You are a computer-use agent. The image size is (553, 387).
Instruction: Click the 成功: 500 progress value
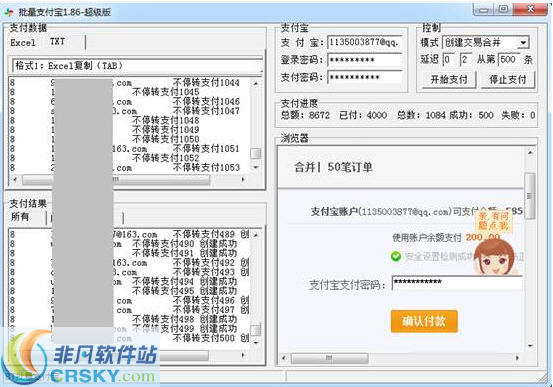471,115
